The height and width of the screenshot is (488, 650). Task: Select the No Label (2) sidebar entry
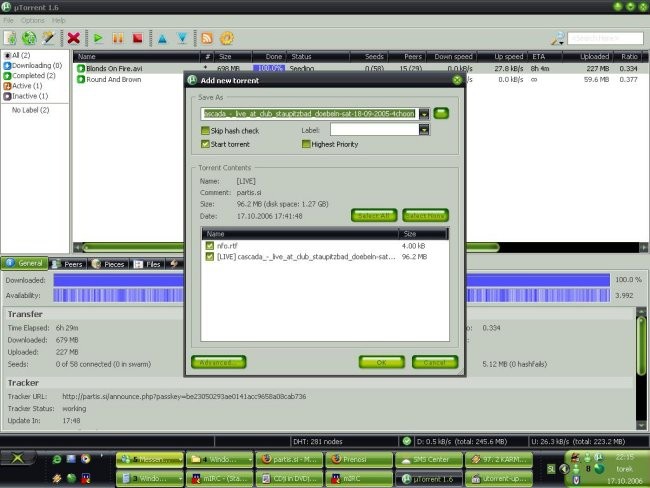(31, 110)
